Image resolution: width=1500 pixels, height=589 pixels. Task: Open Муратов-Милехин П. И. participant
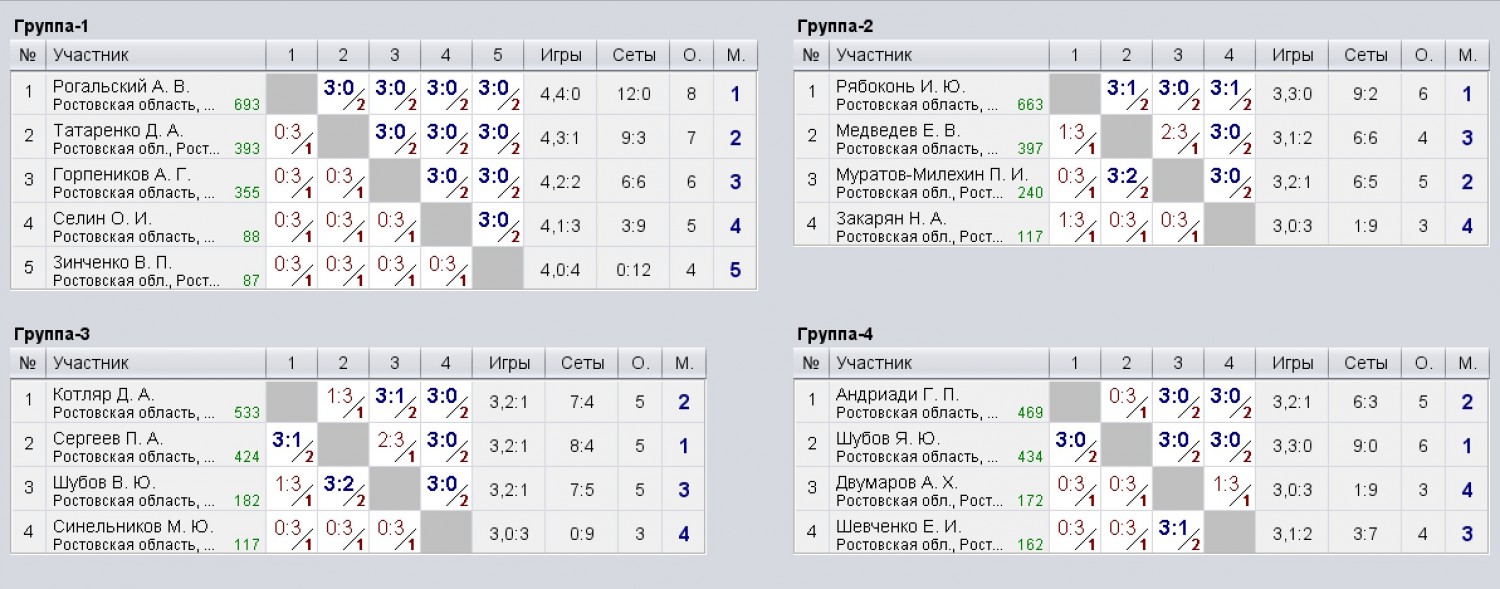click(932, 174)
